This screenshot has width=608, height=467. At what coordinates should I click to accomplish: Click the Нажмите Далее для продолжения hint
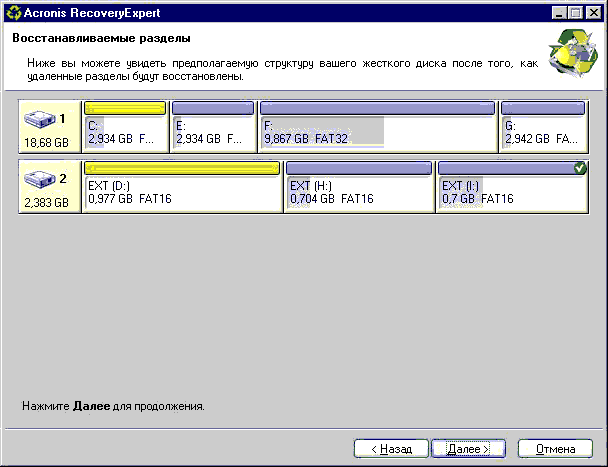pyautogui.click(x=113, y=406)
